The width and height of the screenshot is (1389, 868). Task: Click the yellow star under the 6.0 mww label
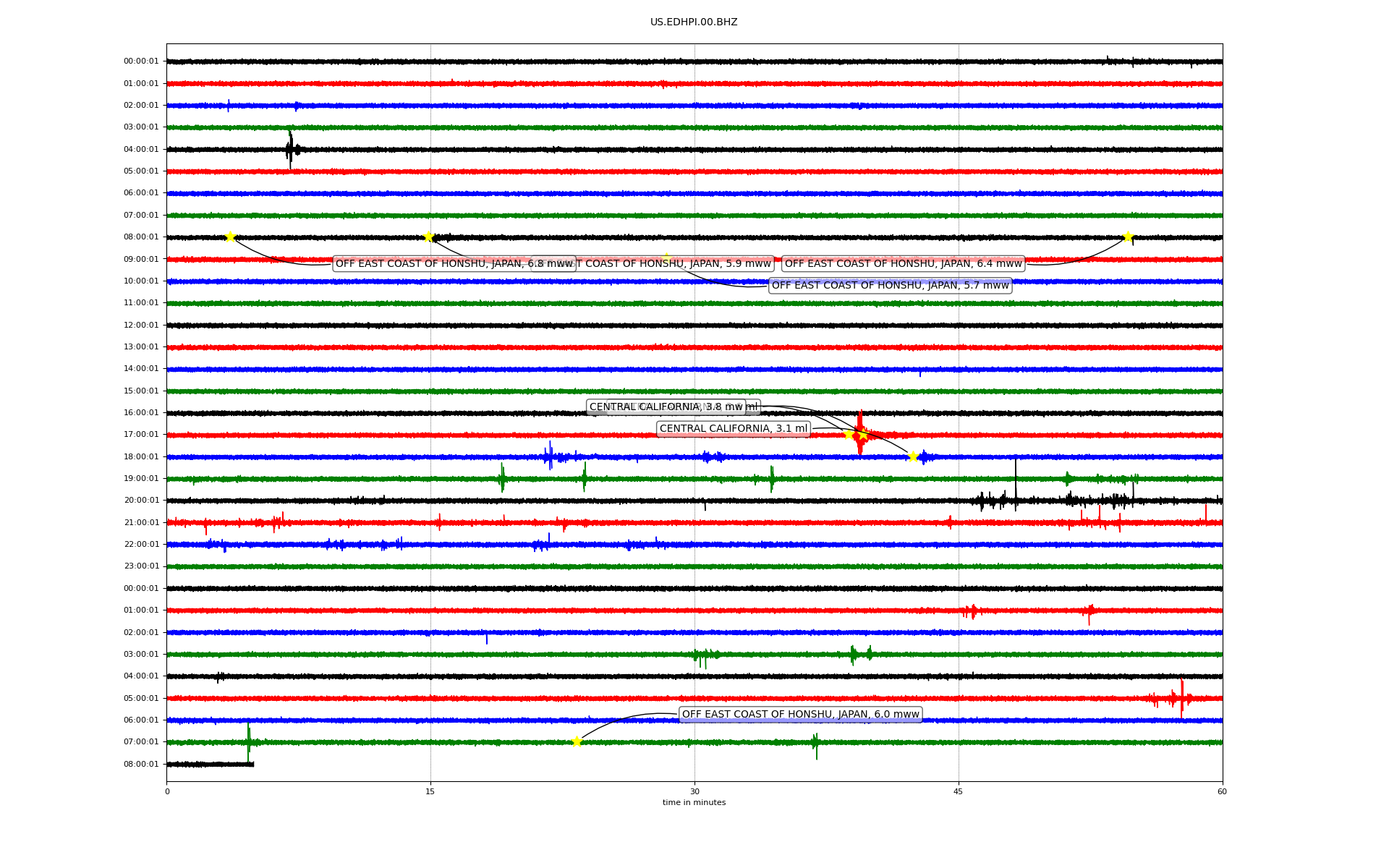pos(577,741)
